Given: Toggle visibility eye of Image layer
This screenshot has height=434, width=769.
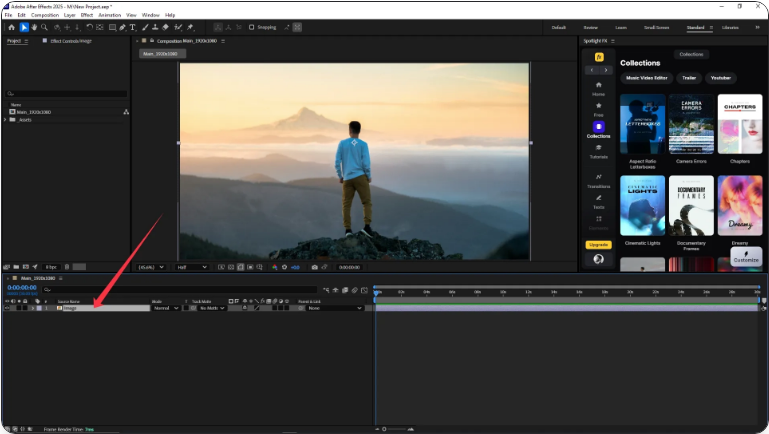Looking at the screenshot, I should point(8,308).
